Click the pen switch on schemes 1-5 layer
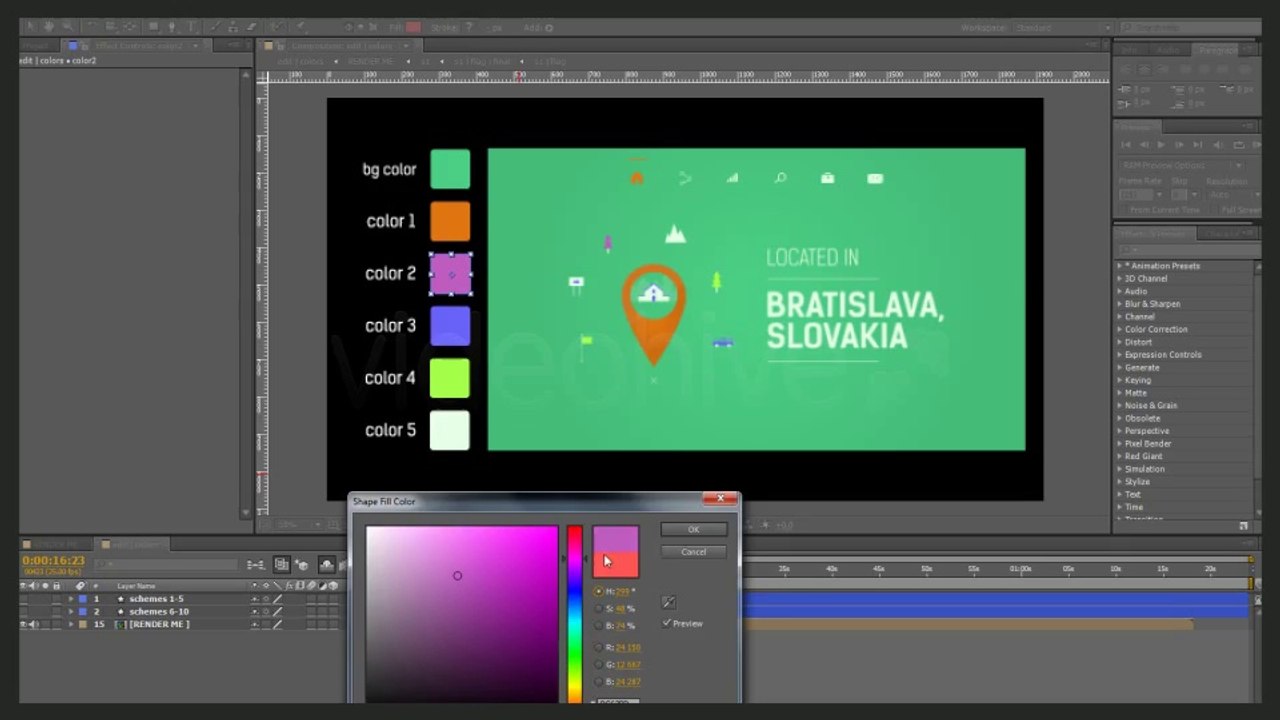 click(278, 599)
